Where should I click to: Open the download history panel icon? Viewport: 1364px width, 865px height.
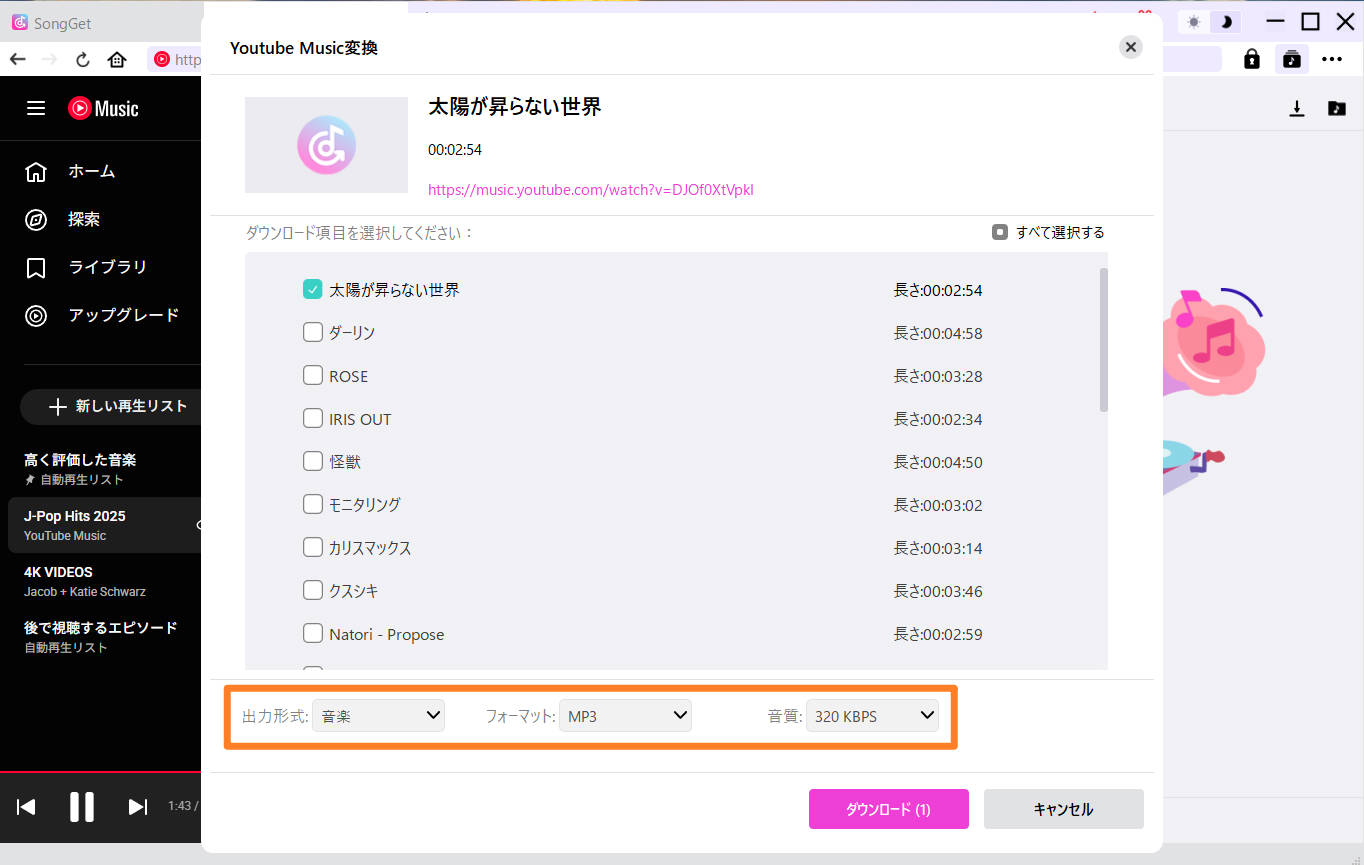coord(1297,108)
